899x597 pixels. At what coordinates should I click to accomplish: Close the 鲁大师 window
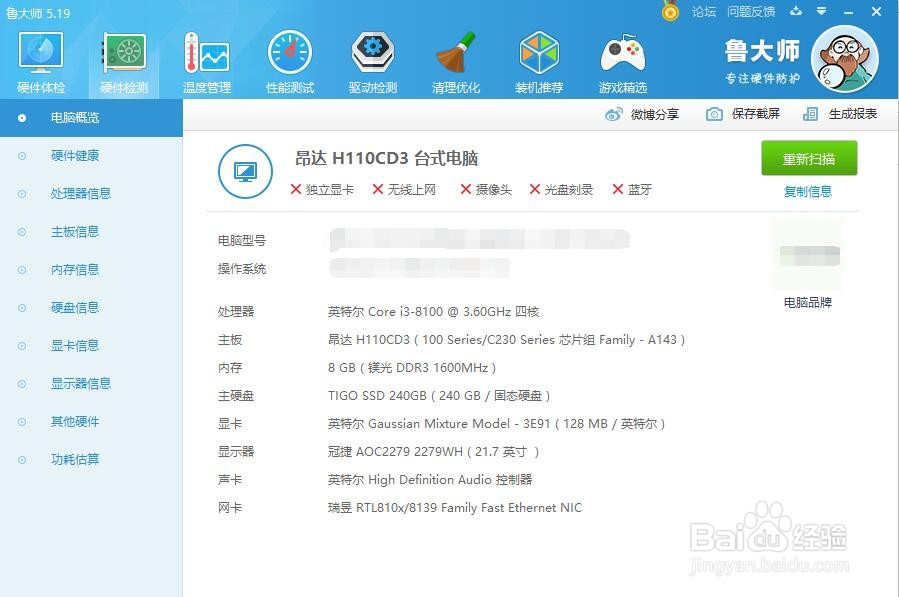pyautogui.click(x=876, y=11)
